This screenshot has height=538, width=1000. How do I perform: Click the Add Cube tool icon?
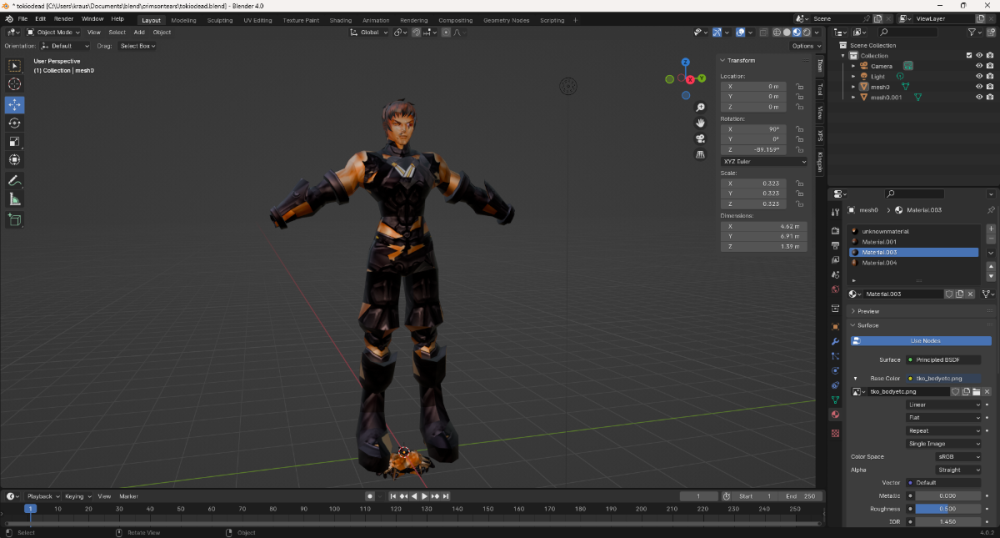[x=15, y=219]
